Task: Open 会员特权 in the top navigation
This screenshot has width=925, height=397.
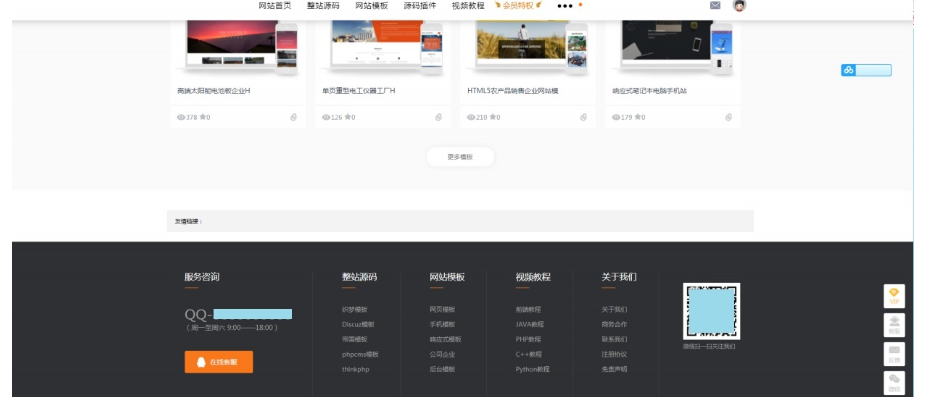Action: tap(518, 6)
